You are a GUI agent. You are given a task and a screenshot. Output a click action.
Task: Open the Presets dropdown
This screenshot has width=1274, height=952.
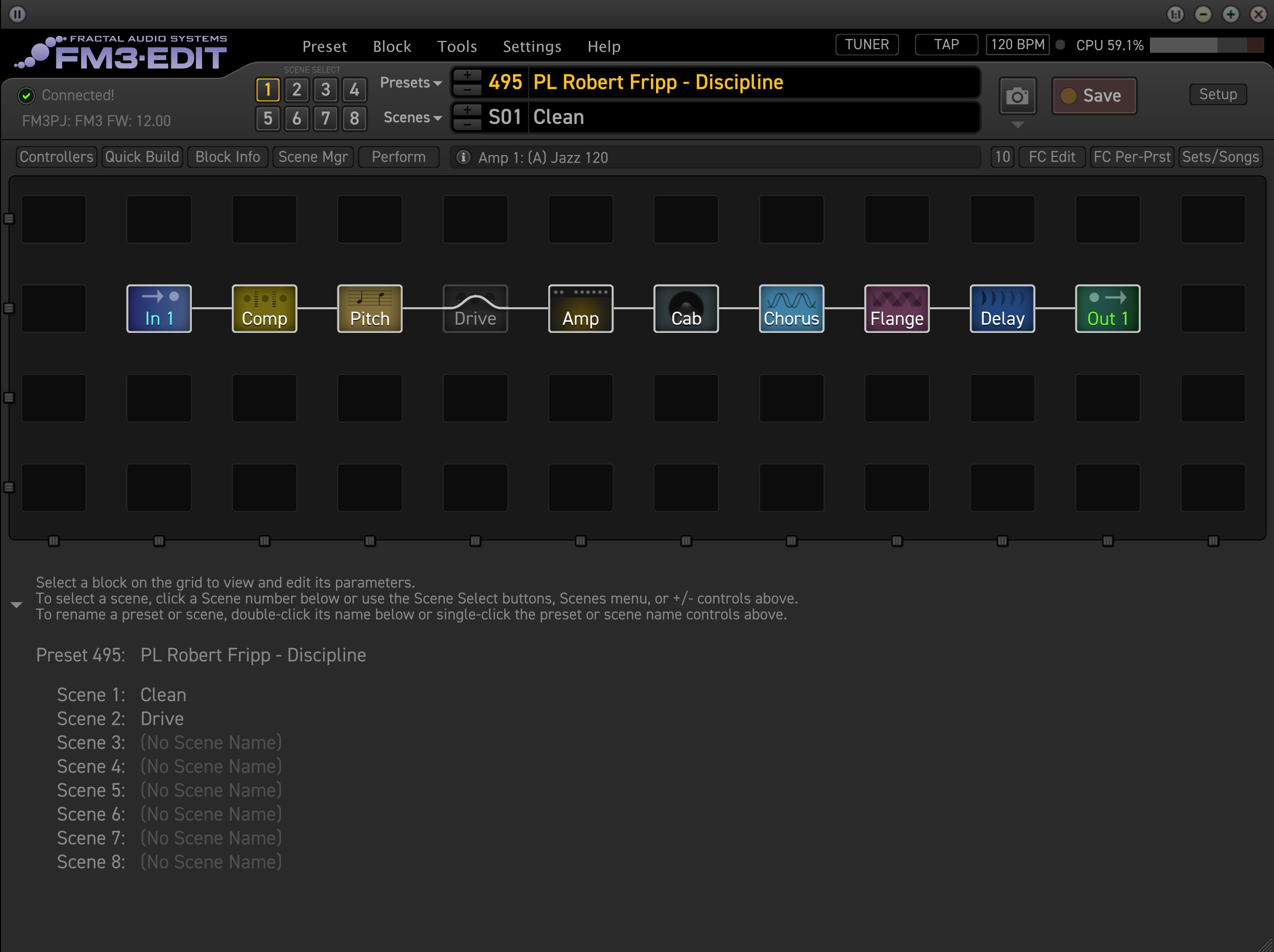(x=410, y=83)
